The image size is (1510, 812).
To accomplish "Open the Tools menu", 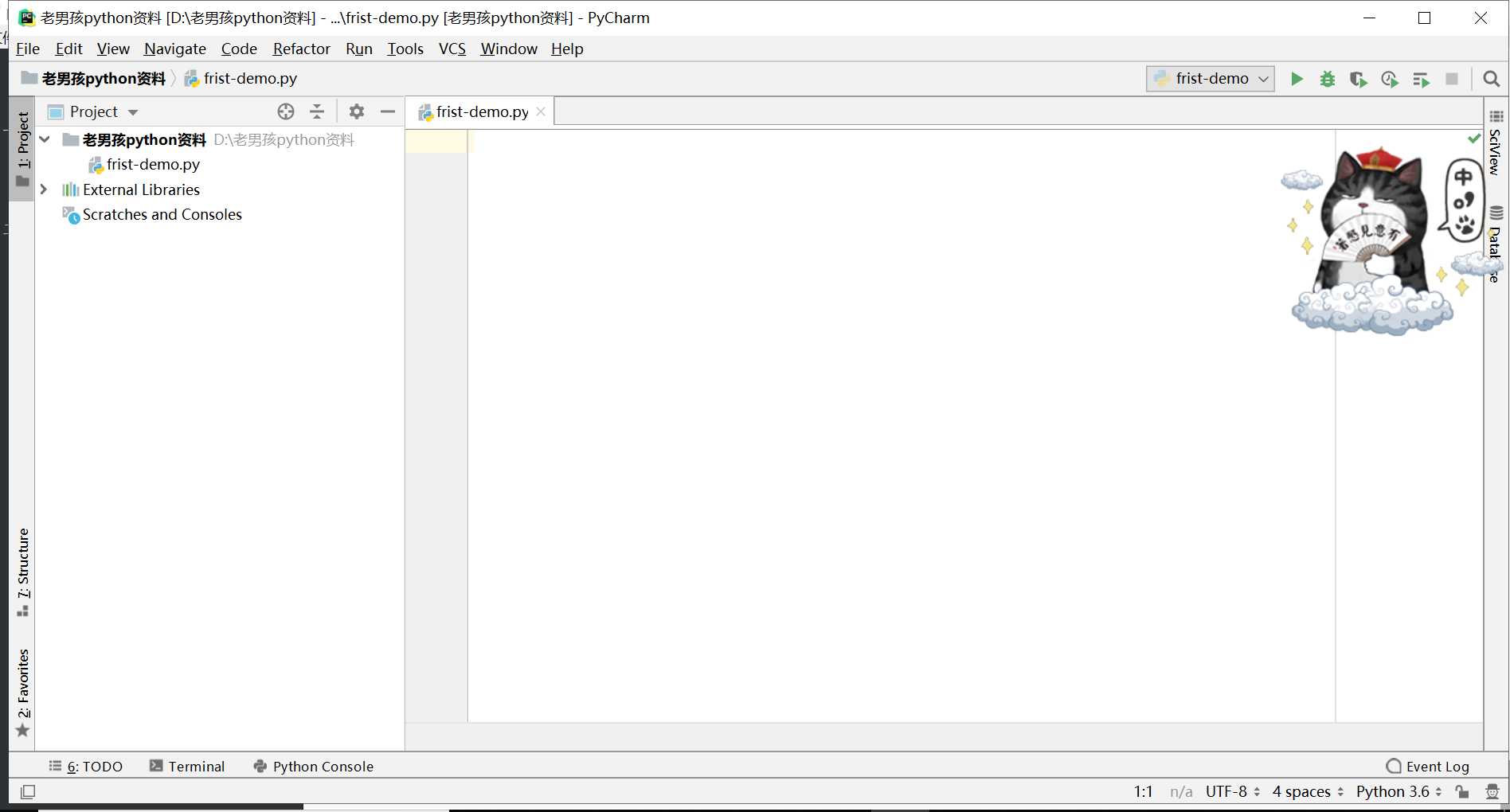I will tap(405, 49).
